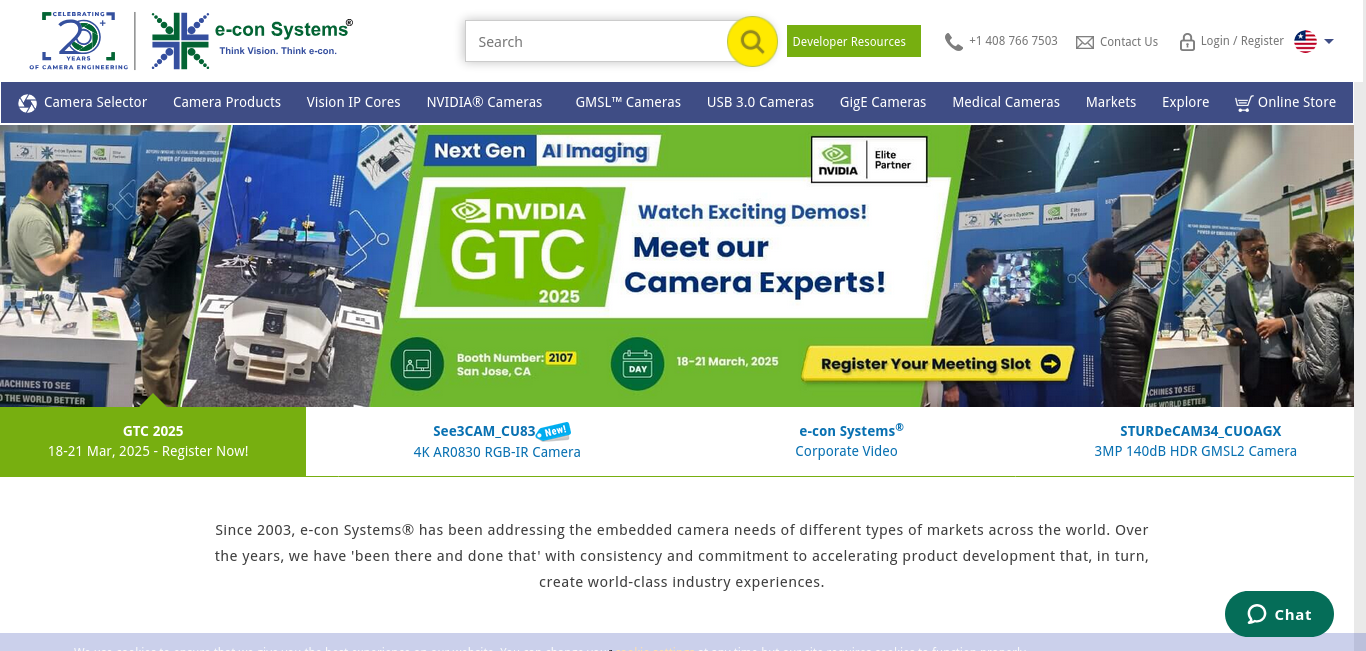This screenshot has width=1366, height=651.
Task: Go to Online Store
Action: [1297, 102]
